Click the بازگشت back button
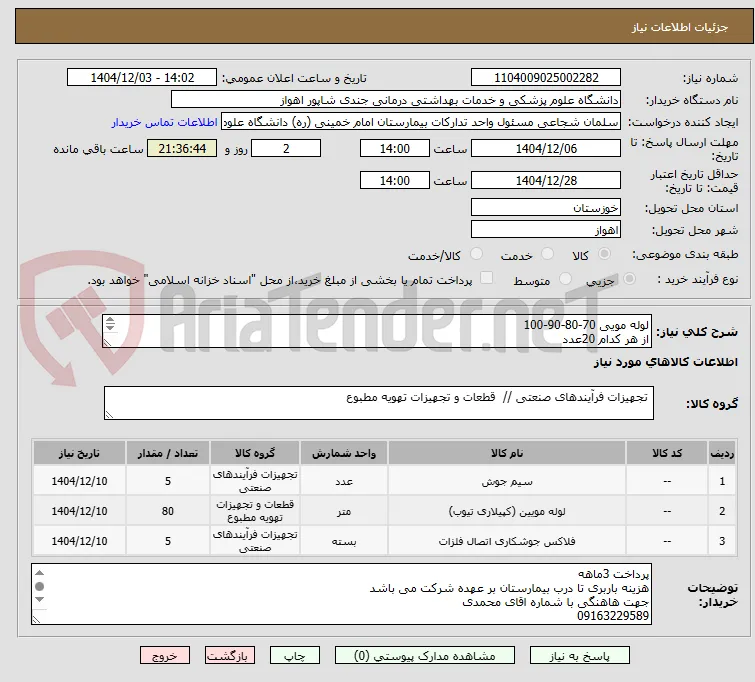The image size is (755, 682). 230,656
